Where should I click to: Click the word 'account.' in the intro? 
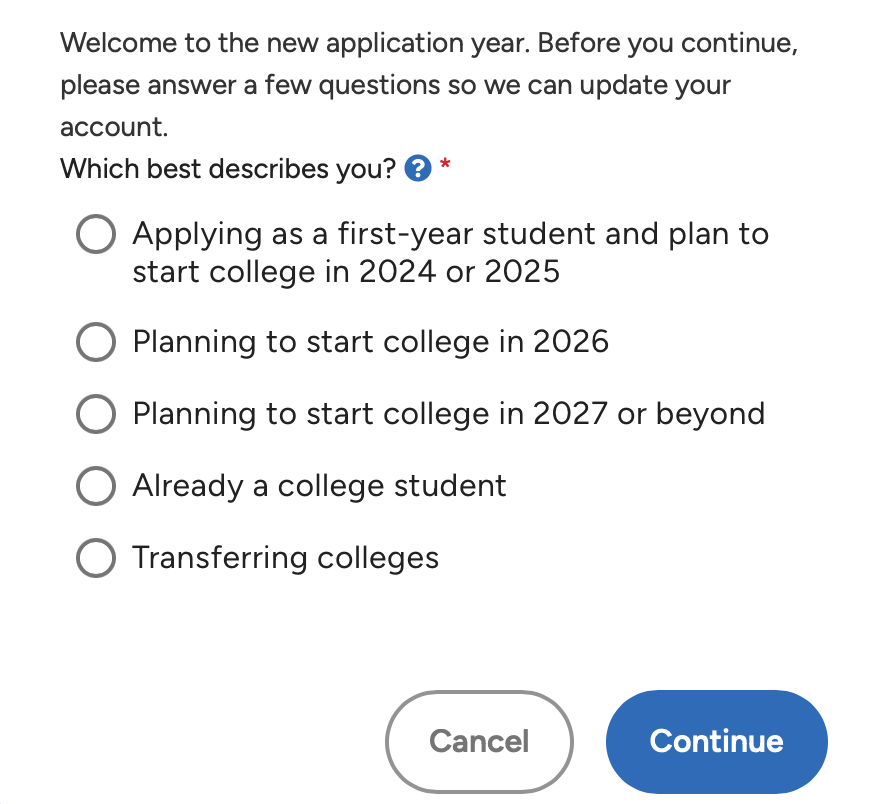pyautogui.click(x=114, y=127)
